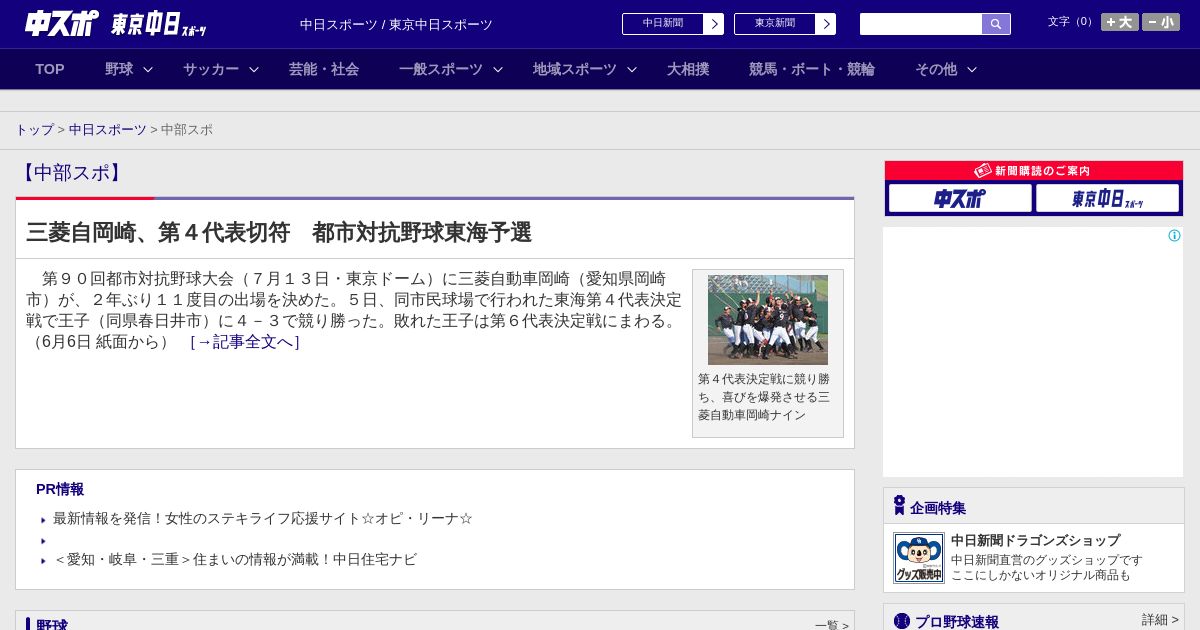The height and width of the screenshot is (630, 1200).
Task: Focus the header search input field
Action: 921,24
